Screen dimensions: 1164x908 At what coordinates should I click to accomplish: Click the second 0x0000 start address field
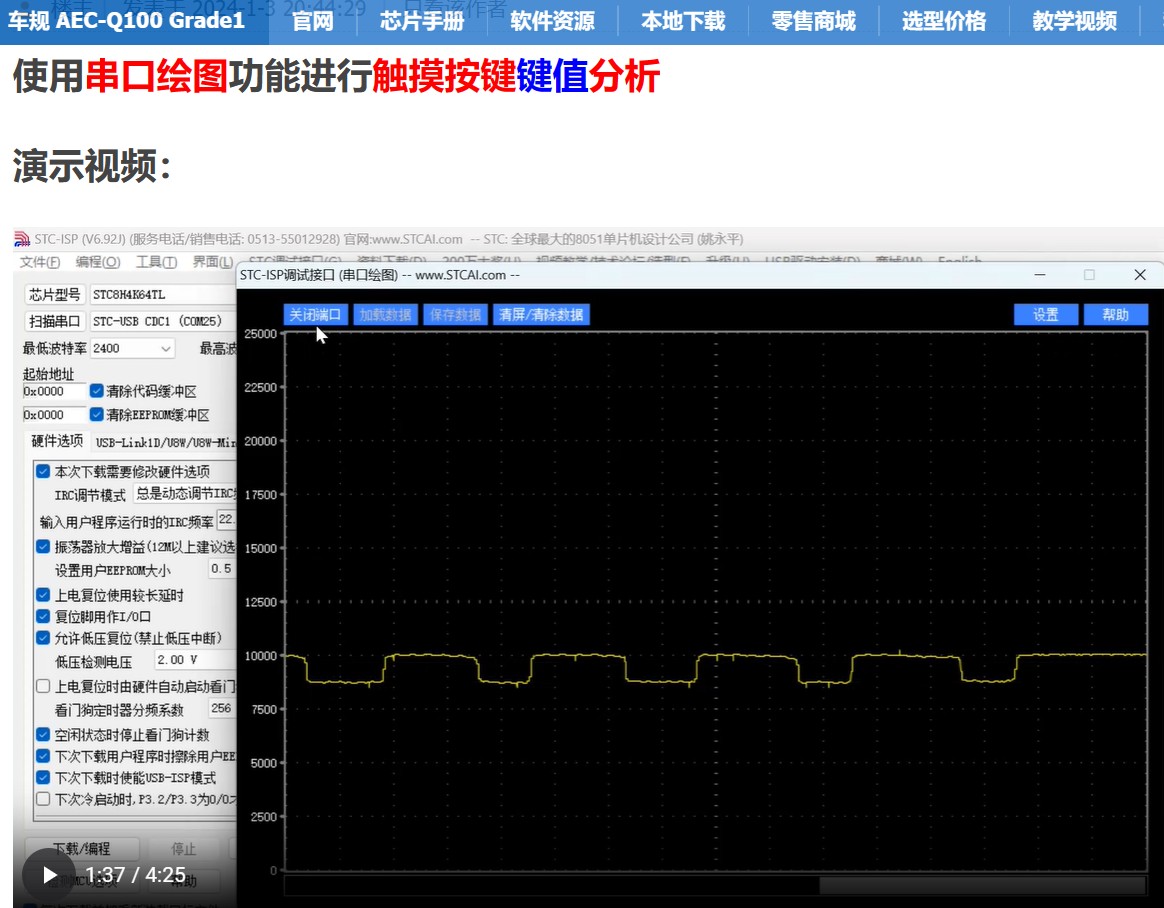tap(53, 415)
